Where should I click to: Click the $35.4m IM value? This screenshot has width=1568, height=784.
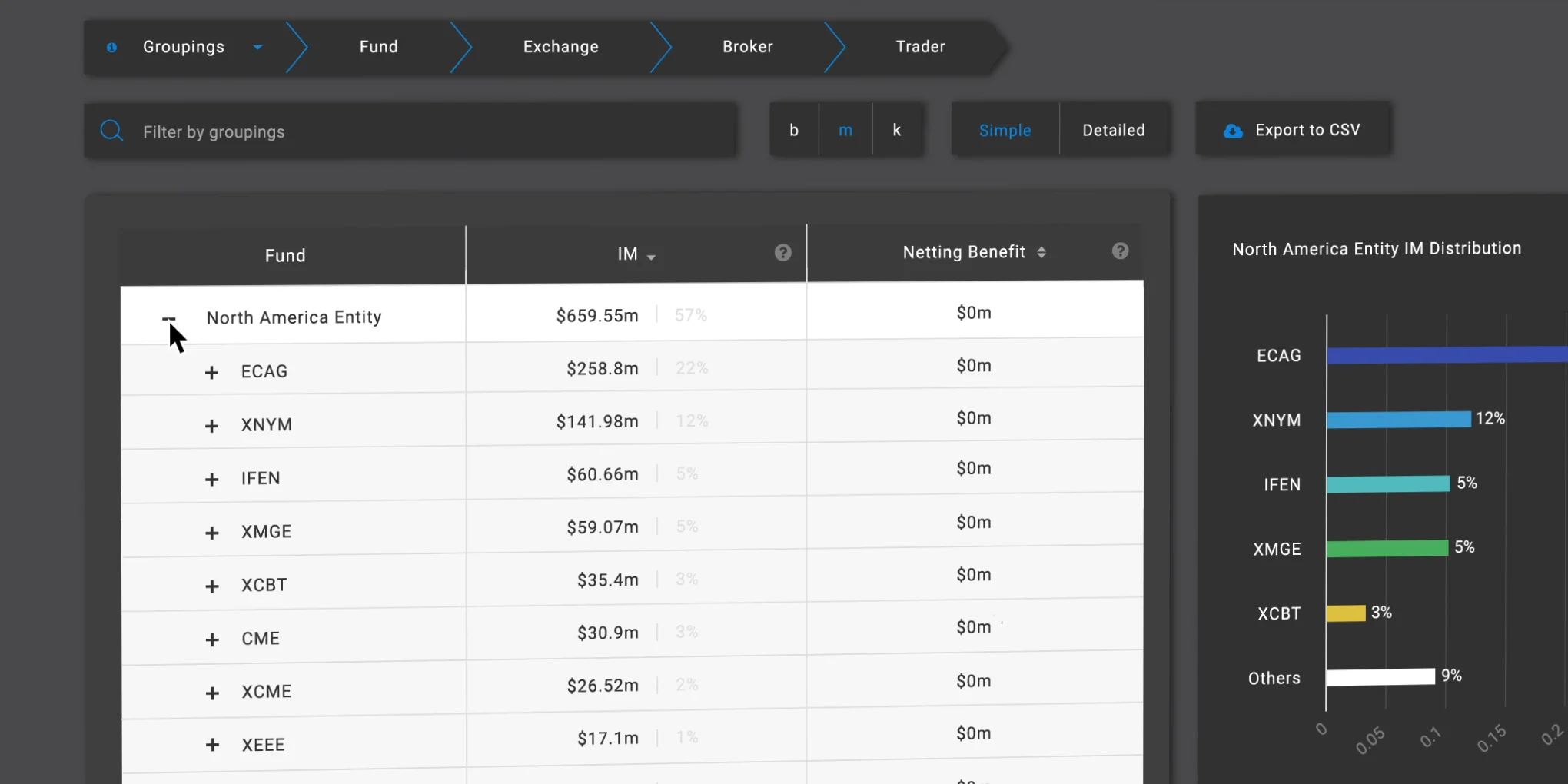tap(608, 580)
